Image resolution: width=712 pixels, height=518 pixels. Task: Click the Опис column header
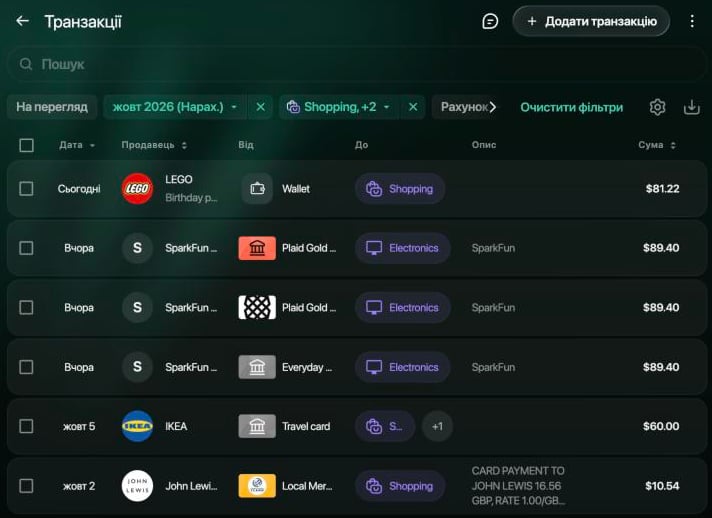484,145
